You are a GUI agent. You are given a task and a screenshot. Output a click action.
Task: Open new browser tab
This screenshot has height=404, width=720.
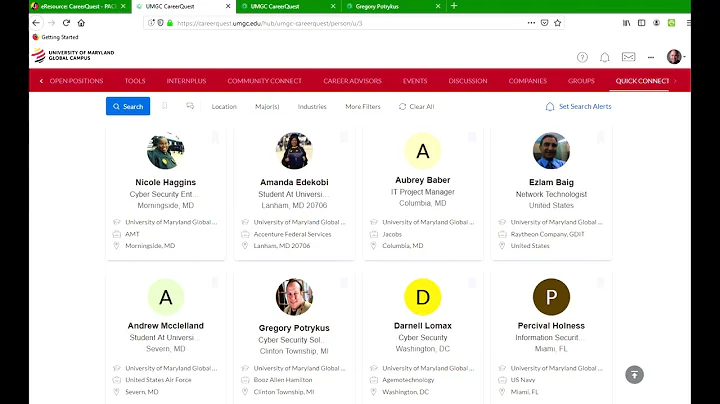[454, 6]
